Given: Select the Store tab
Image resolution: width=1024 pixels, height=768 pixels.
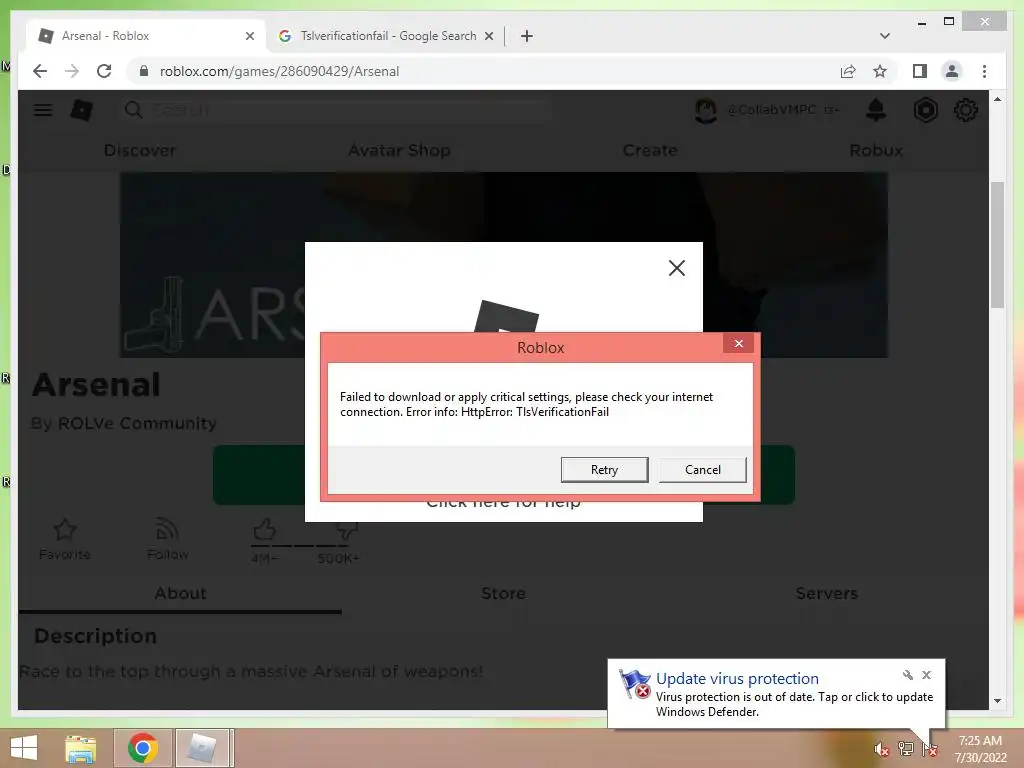Looking at the screenshot, I should (x=503, y=593).
